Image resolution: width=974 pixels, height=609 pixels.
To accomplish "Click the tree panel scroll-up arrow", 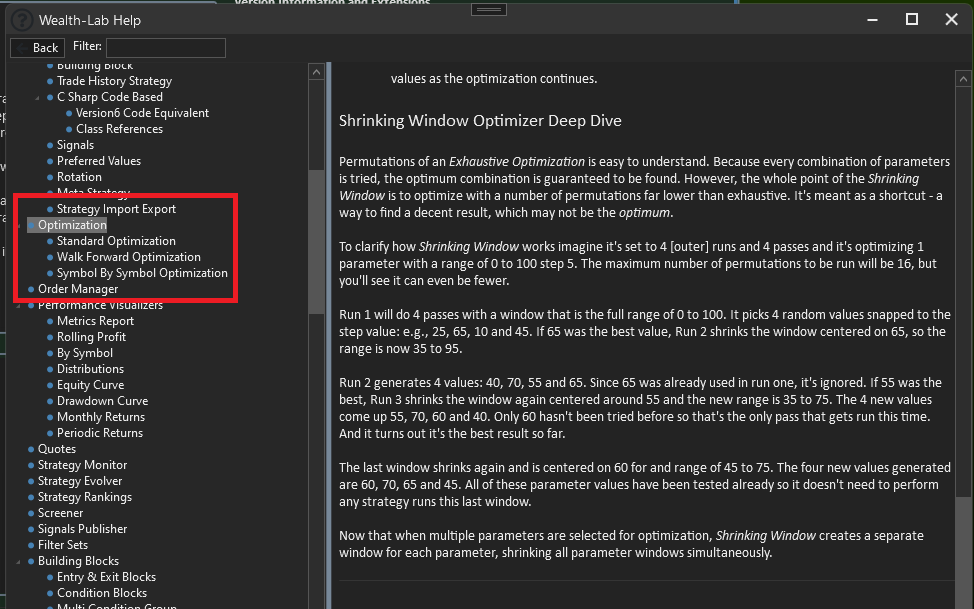I will 316,72.
